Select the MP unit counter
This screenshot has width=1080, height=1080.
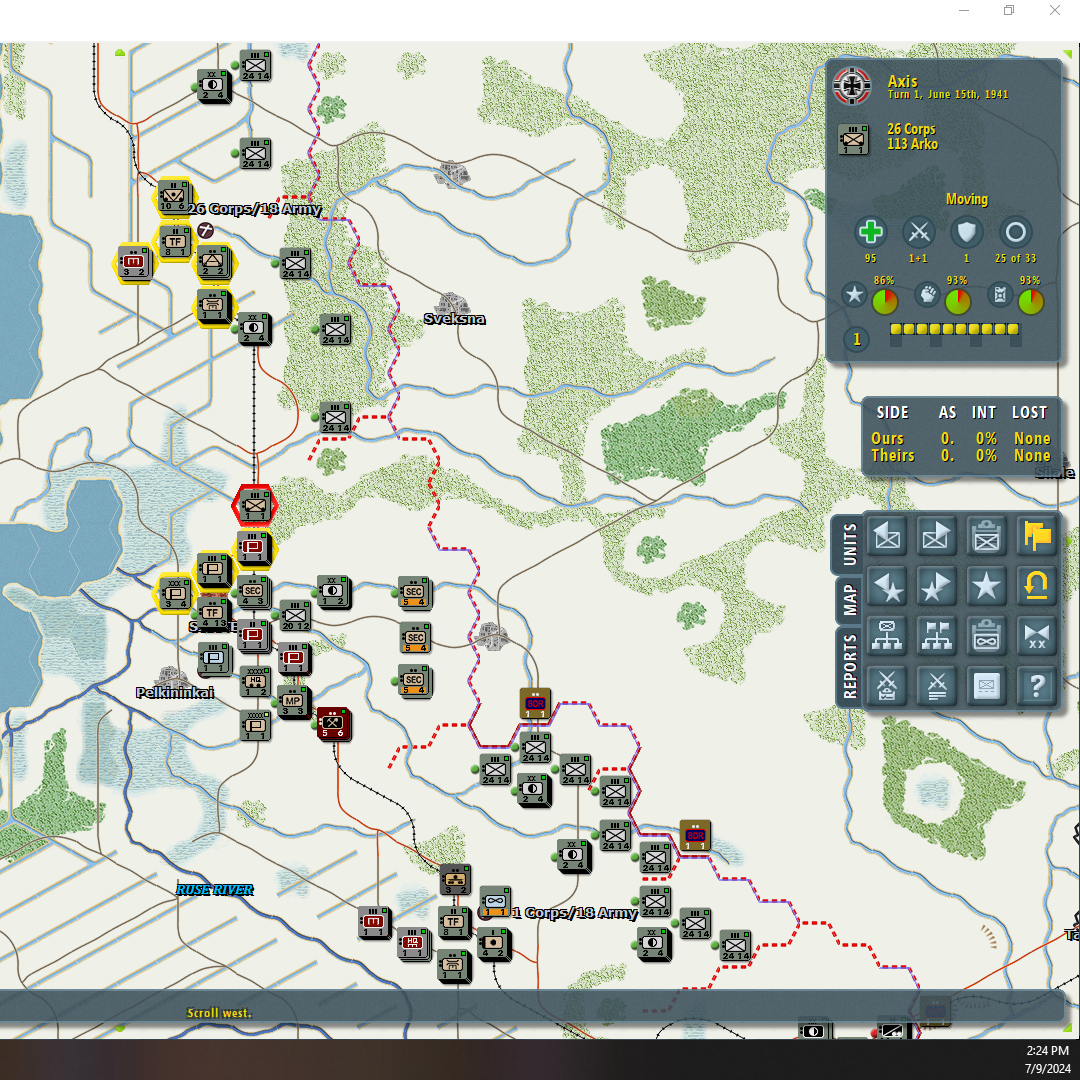293,702
